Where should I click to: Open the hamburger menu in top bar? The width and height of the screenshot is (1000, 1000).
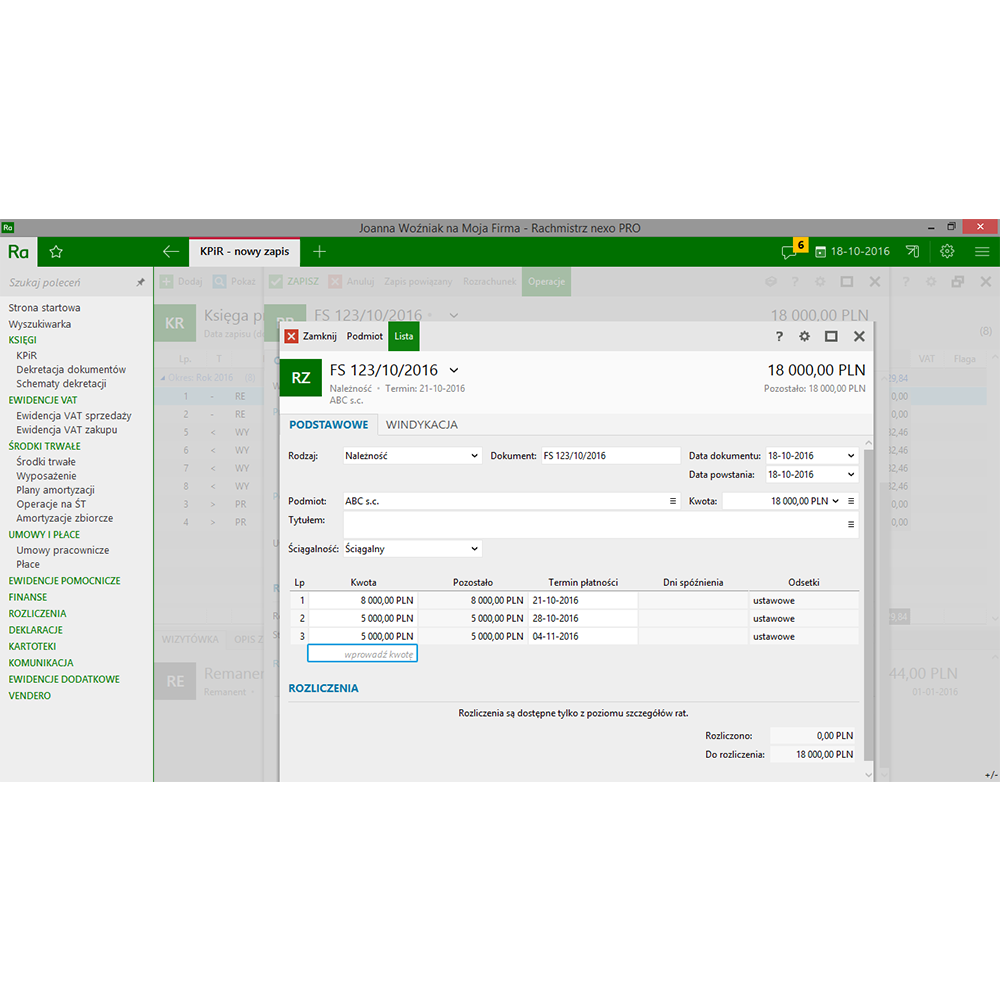click(x=982, y=252)
